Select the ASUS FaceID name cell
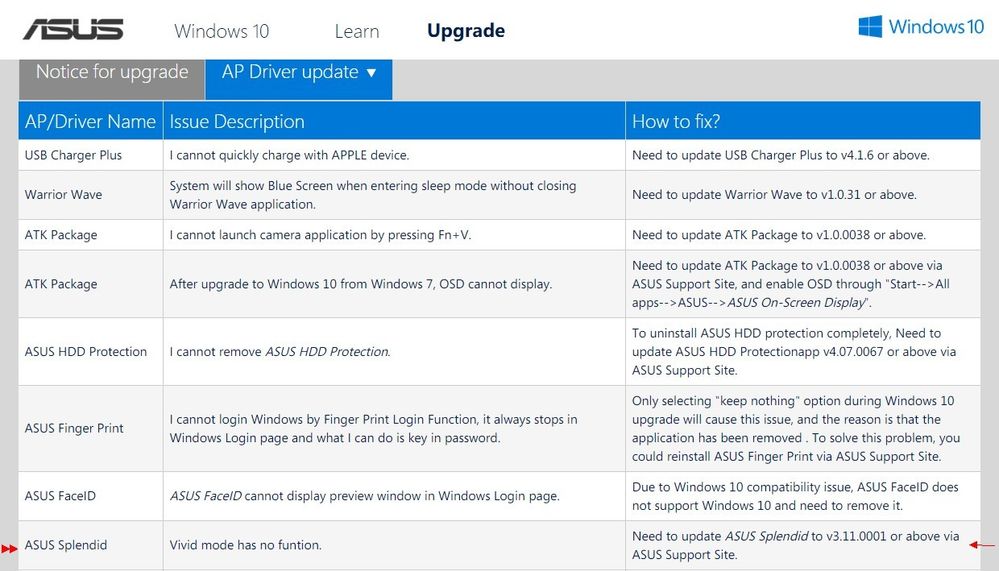Screen dimensions: 999x571 pos(60,496)
